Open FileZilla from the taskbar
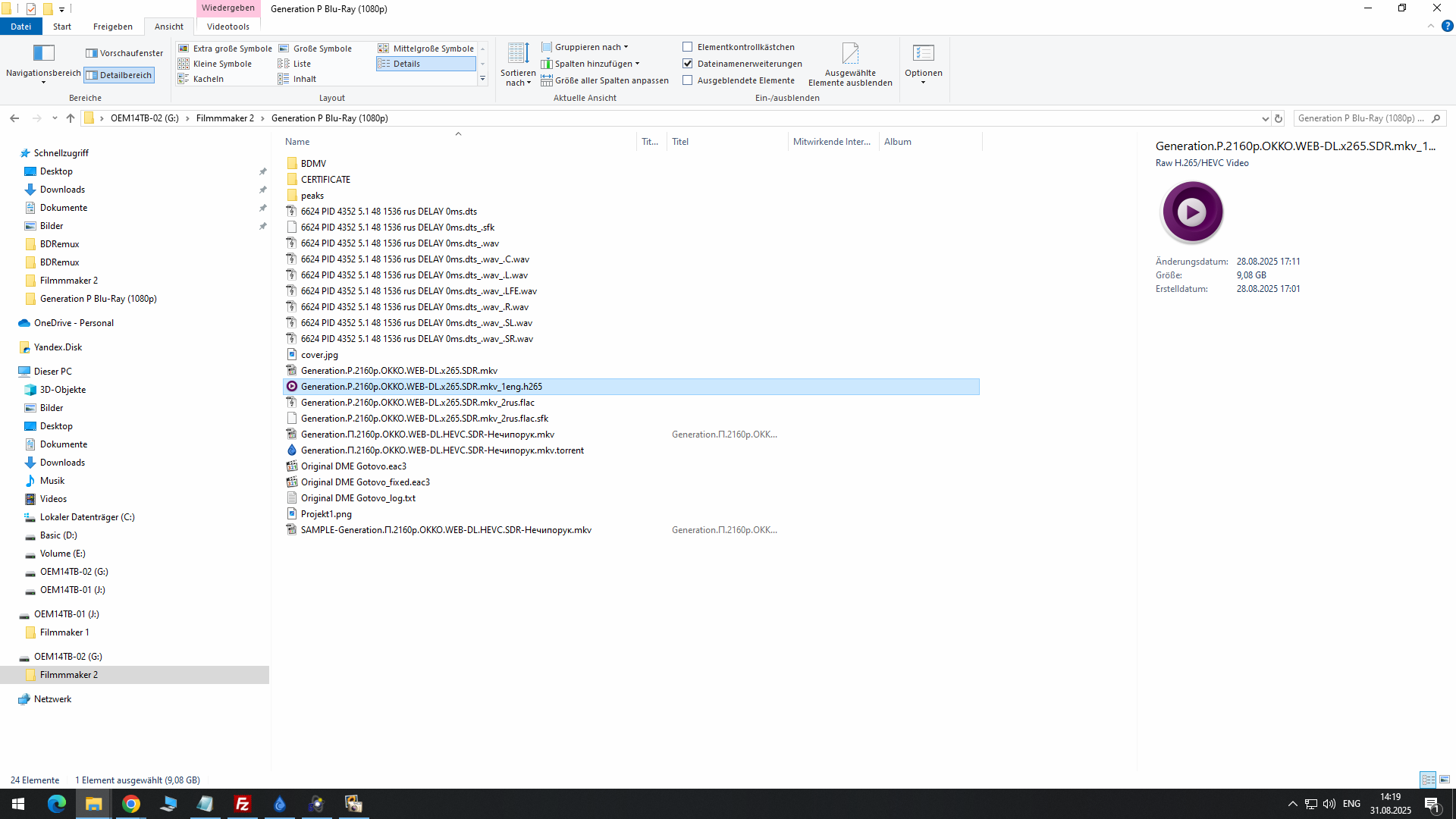1456x819 pixels. tap(243, 804)
